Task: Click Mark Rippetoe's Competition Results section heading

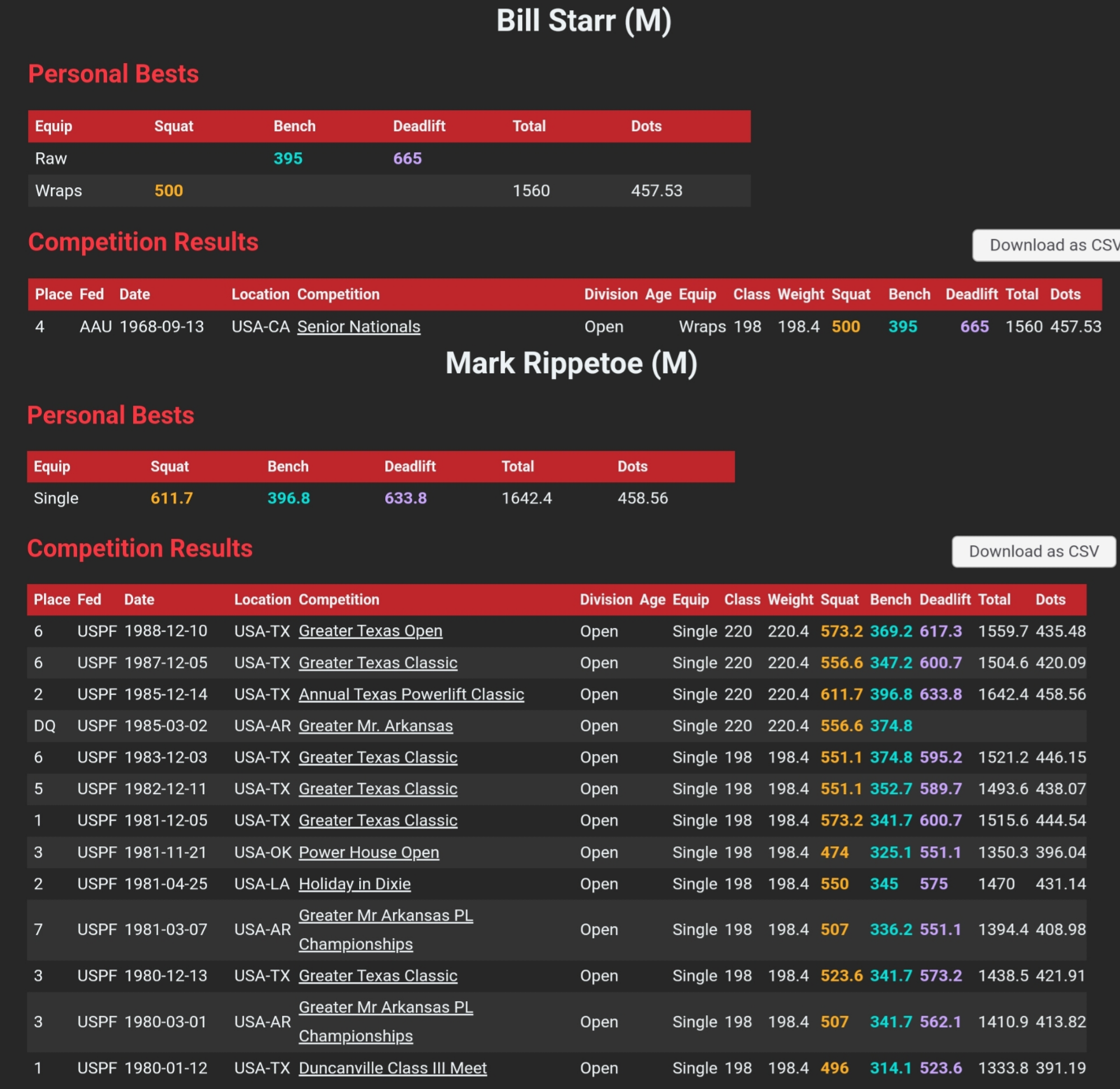Action: coord(139,548)
